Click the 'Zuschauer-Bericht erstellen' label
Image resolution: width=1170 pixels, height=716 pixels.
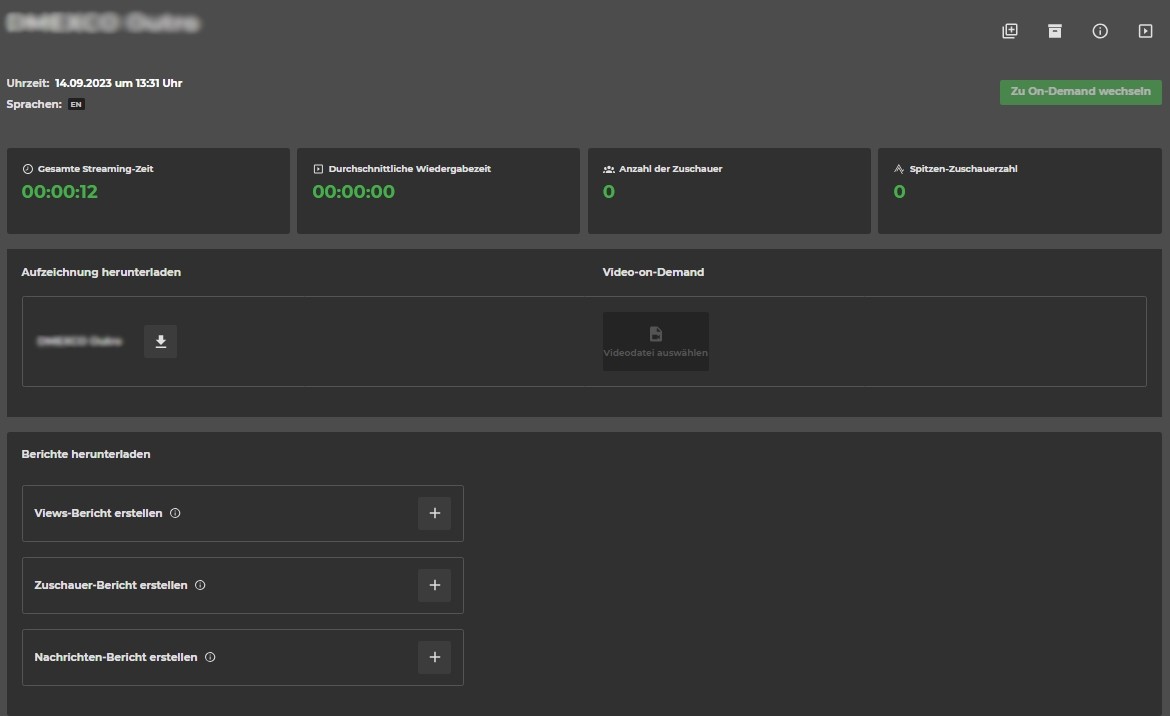click(x=111, y=585)
